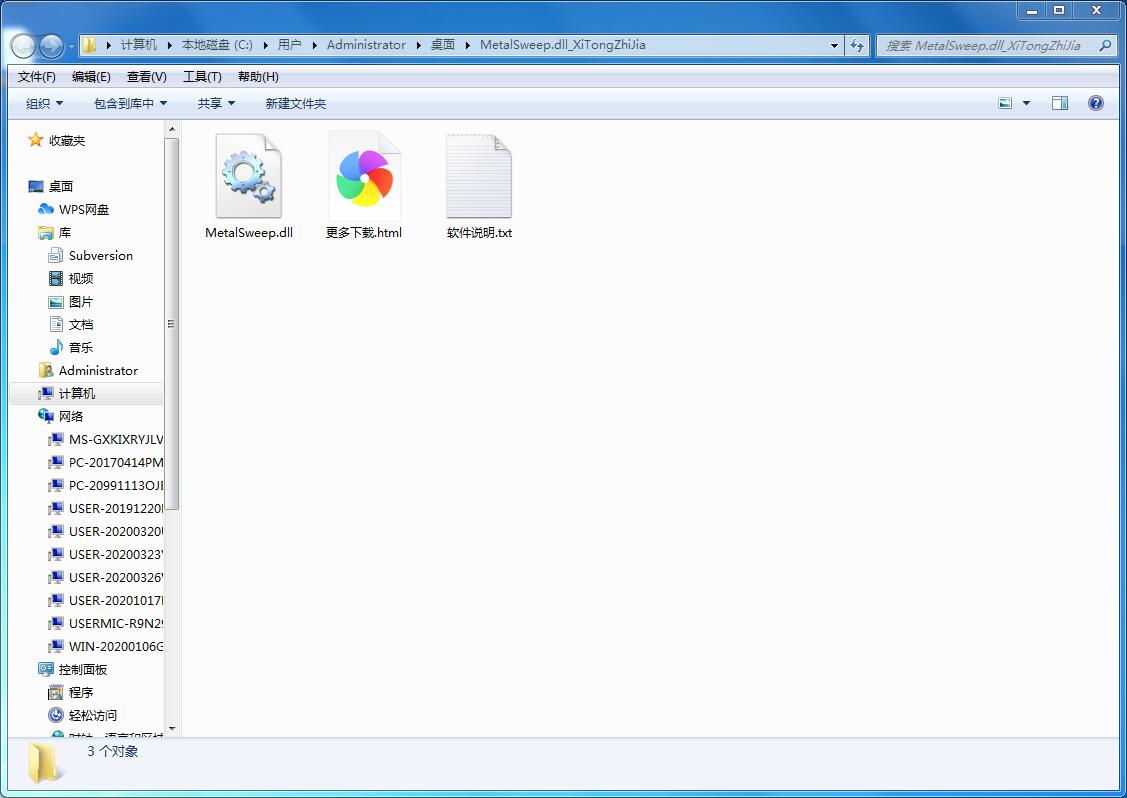Click the 库 library icon in sidebar
The image size is (1127, 798).
coord(46,232)
